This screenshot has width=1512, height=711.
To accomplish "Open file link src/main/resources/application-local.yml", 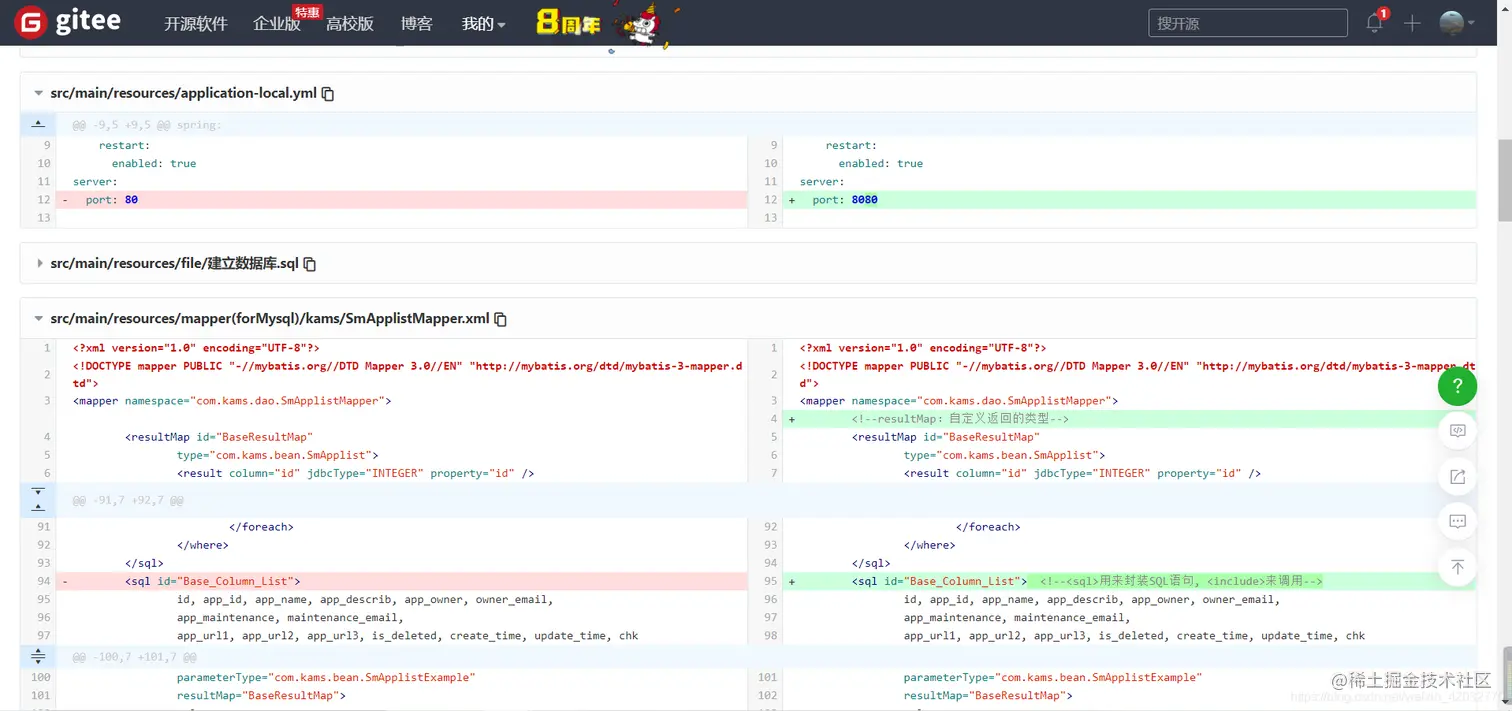I will click(x=183, y=93).
